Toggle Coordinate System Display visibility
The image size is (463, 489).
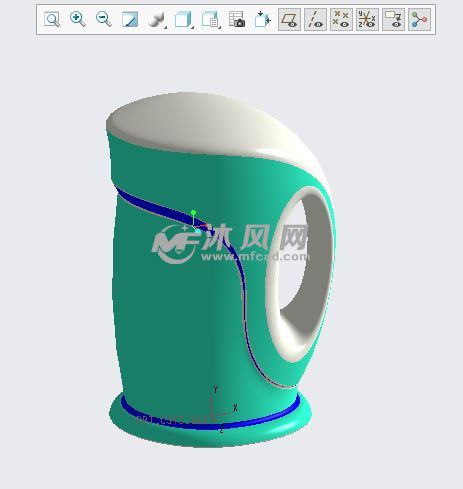click(367, 19)
